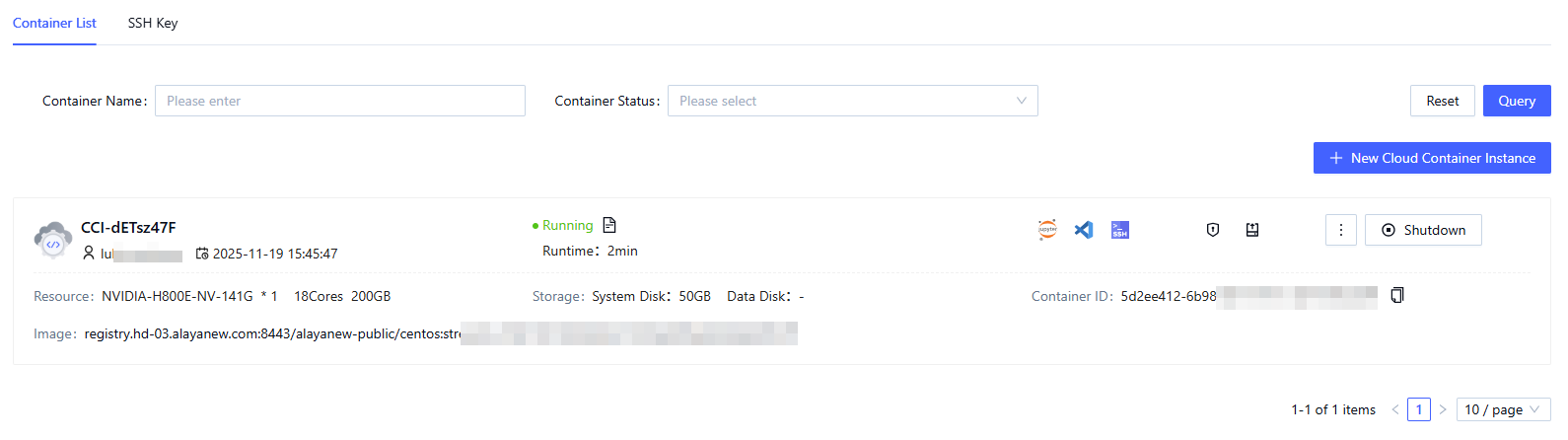Click the shield security icon

[x=1213, y=230]
